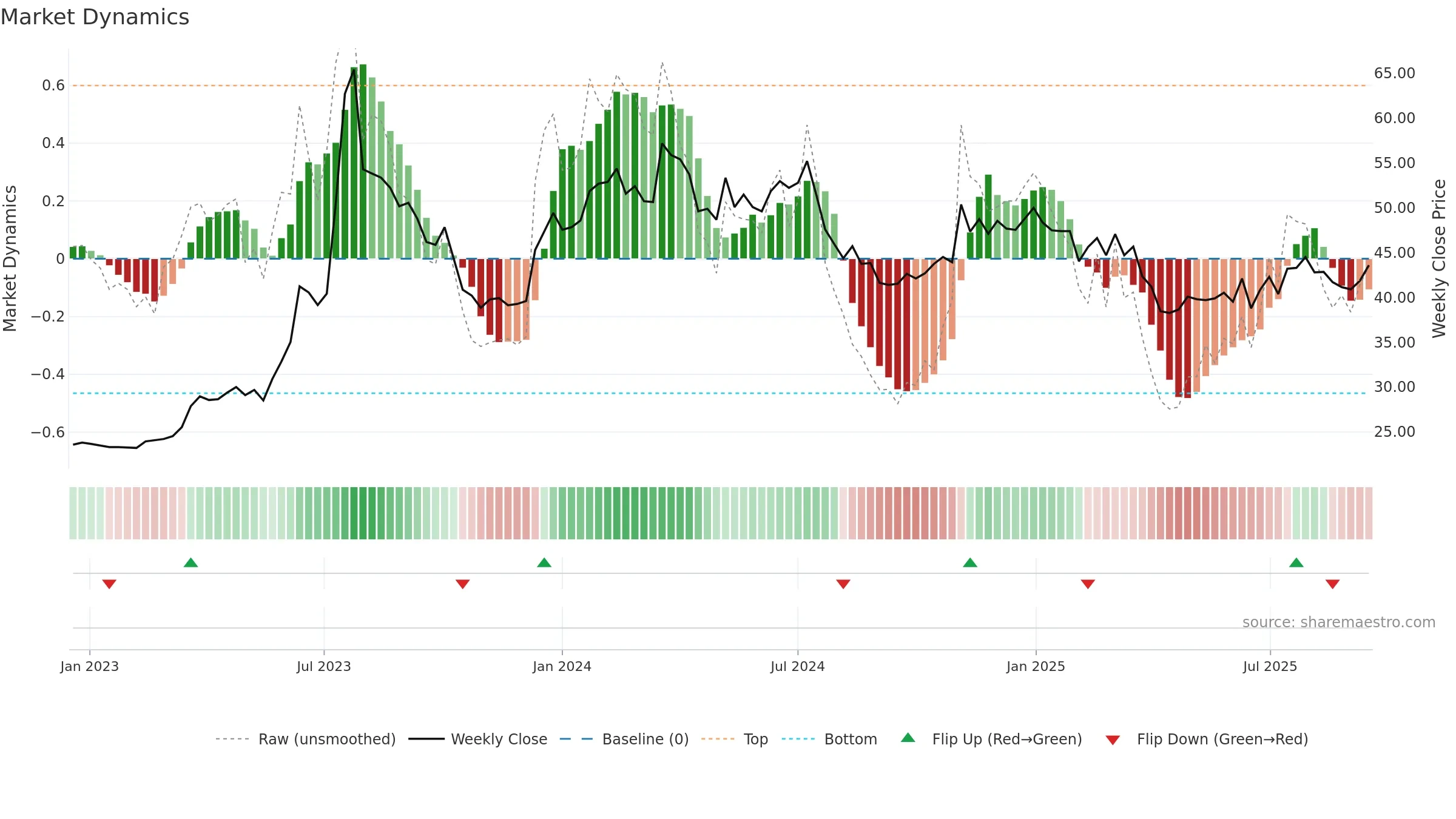Click the green Flip Up marker after Jul 2025
The height and width of the screenshot is (819, 1456).
1296,562
